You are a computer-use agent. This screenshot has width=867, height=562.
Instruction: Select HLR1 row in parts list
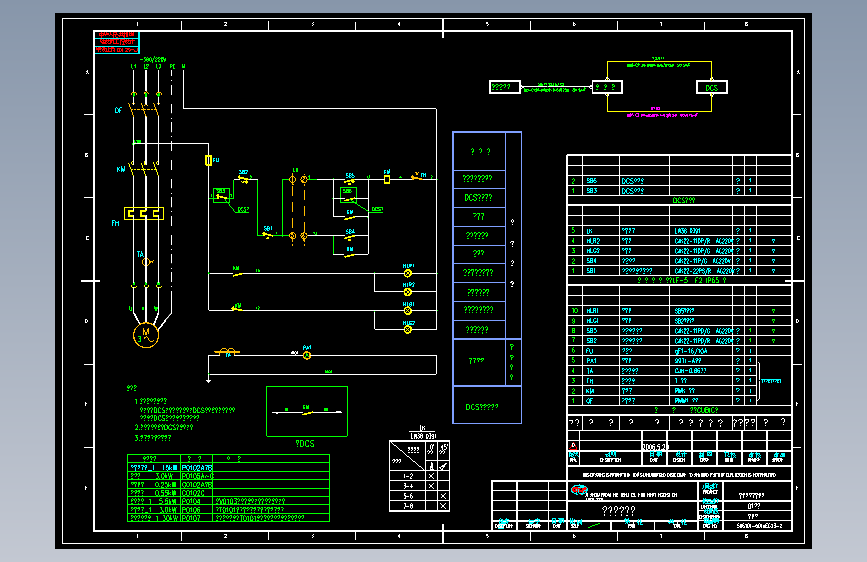coord(679,311)
